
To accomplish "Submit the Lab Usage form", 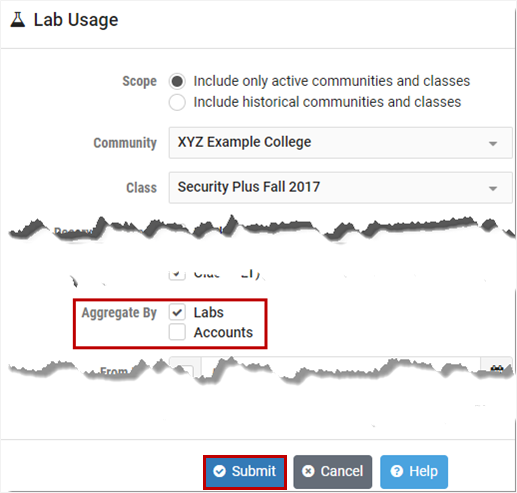I will pos(245,472).
